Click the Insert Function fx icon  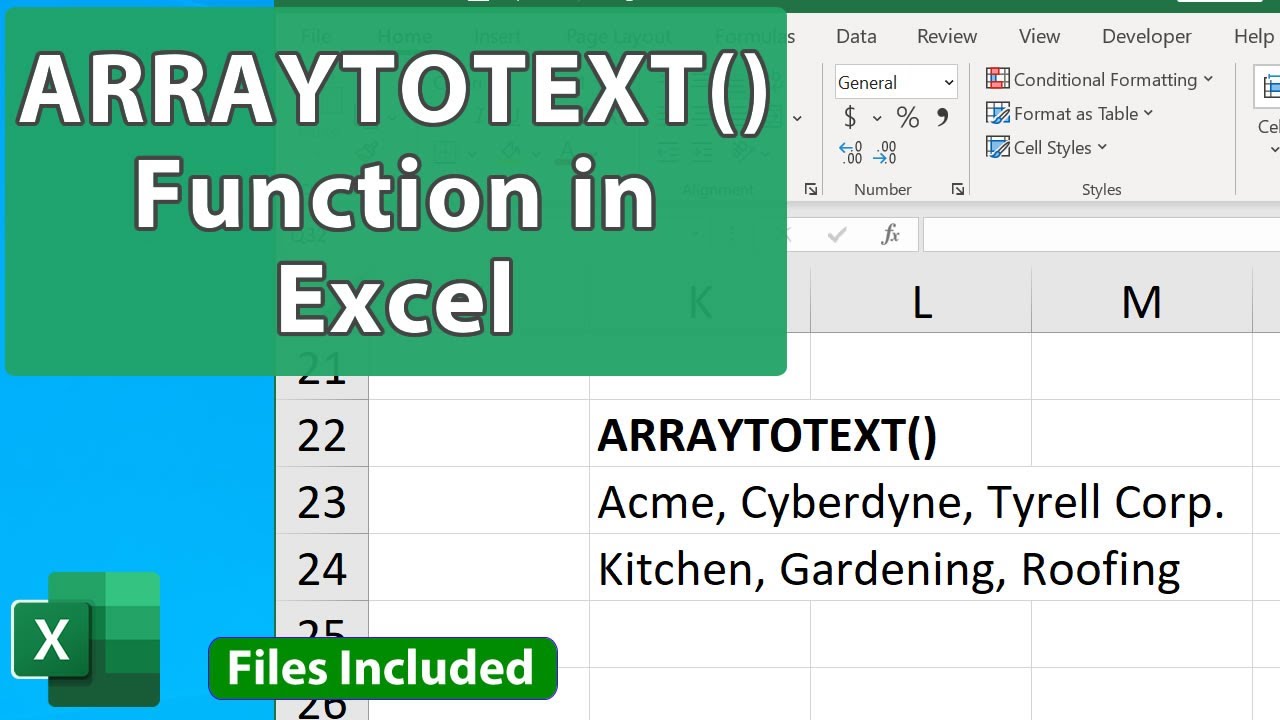coord(890,235)
